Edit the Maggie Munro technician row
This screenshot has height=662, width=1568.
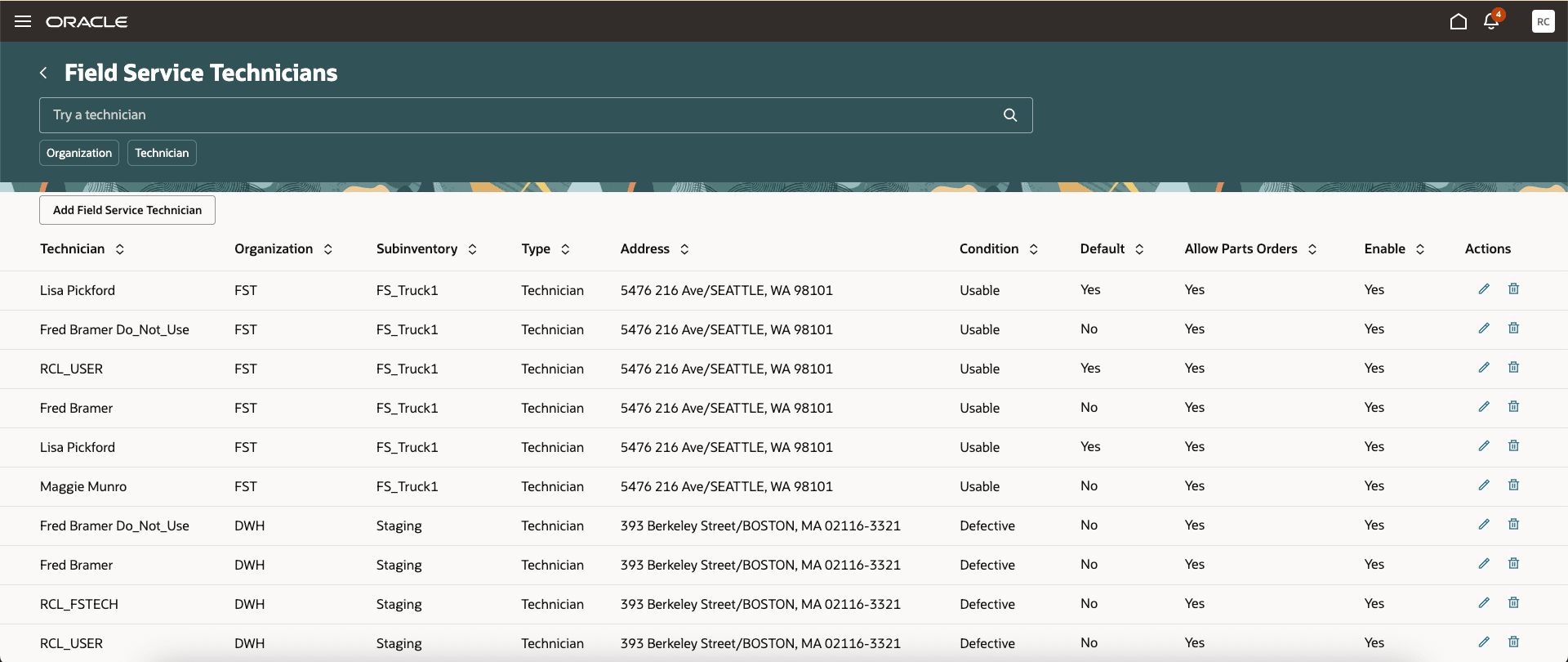(1484, 485)
